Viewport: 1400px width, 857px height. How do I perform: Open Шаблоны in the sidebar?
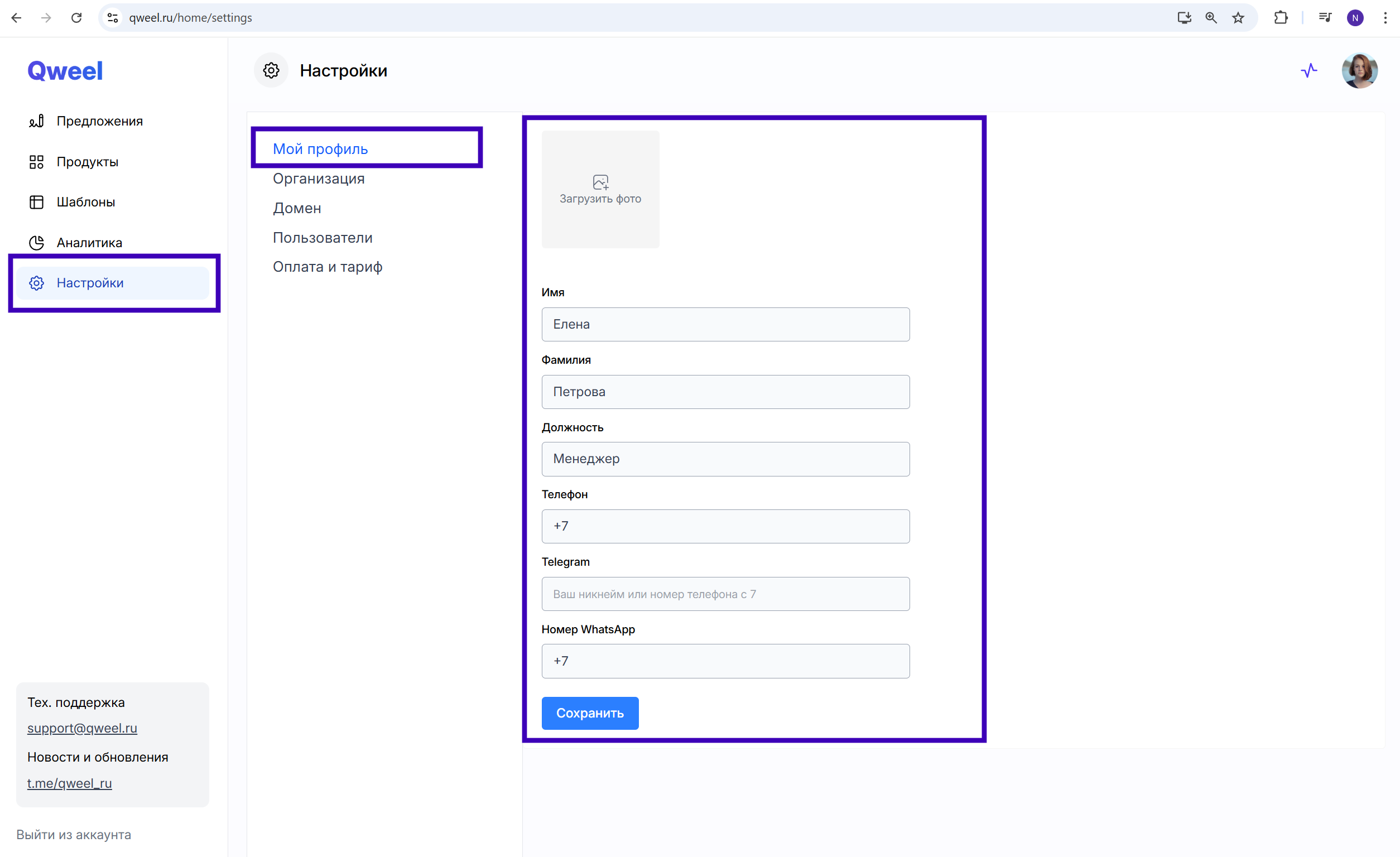(85, 203)
